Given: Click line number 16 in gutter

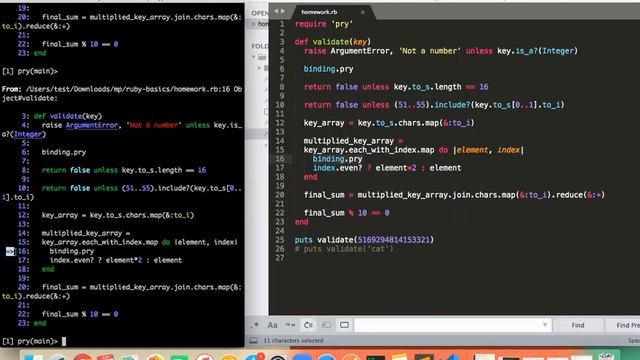Looking at the screenshot, I should pos(280,159).
